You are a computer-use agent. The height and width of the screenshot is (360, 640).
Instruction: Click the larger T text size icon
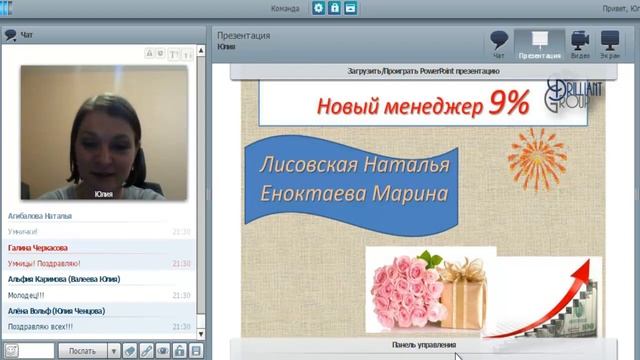coord(173,54)
